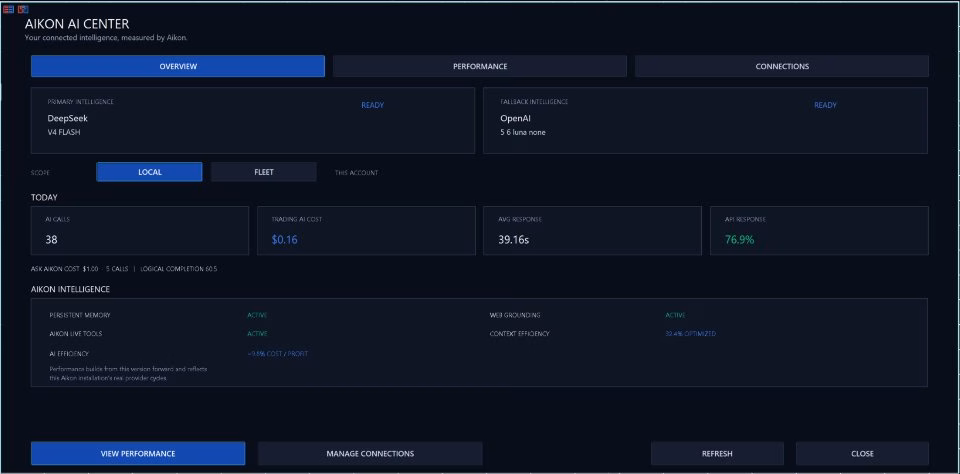This screenshot has height=474, width=960.
Task: Switch to the Connections tab
Action: tap(782, 66)
